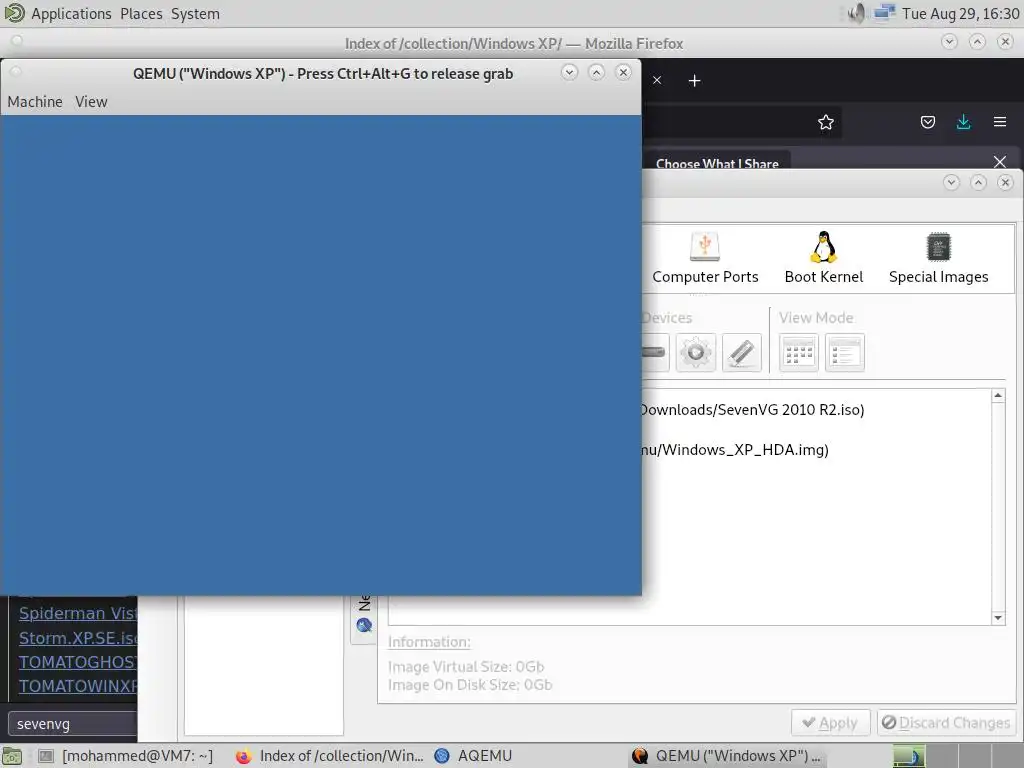Close the current Firefox tab
The image size is (1024, 768).
click(x=657, y=80)
